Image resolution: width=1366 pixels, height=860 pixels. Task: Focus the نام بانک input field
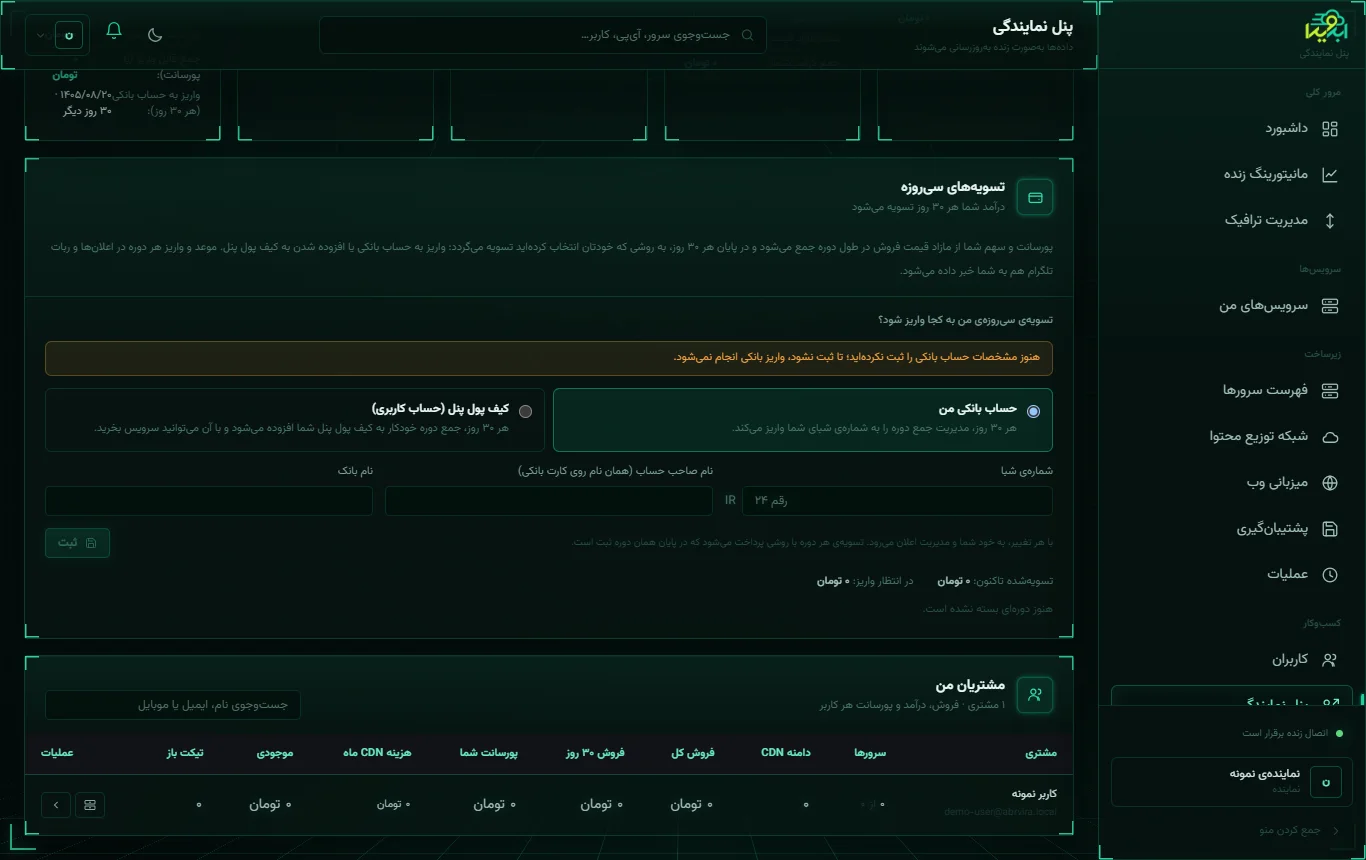click(209, 500)
